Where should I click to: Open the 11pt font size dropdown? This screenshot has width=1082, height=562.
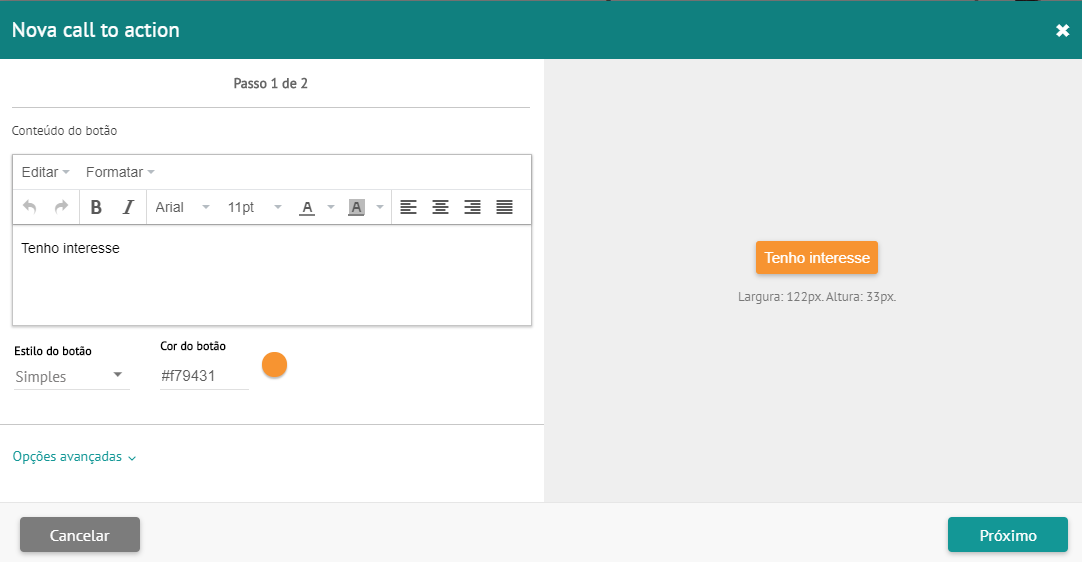[255, 207]
